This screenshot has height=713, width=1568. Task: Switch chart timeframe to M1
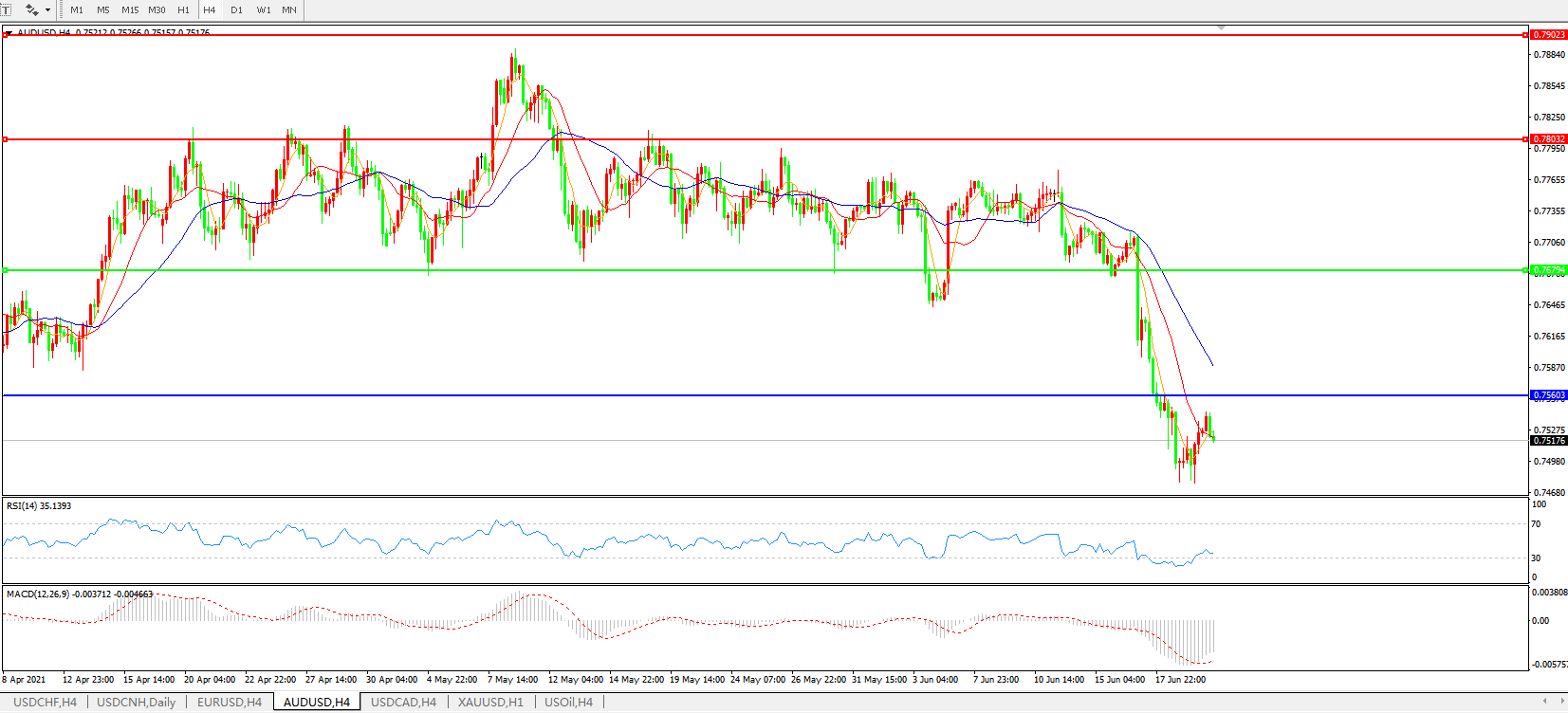pos(77,9)
